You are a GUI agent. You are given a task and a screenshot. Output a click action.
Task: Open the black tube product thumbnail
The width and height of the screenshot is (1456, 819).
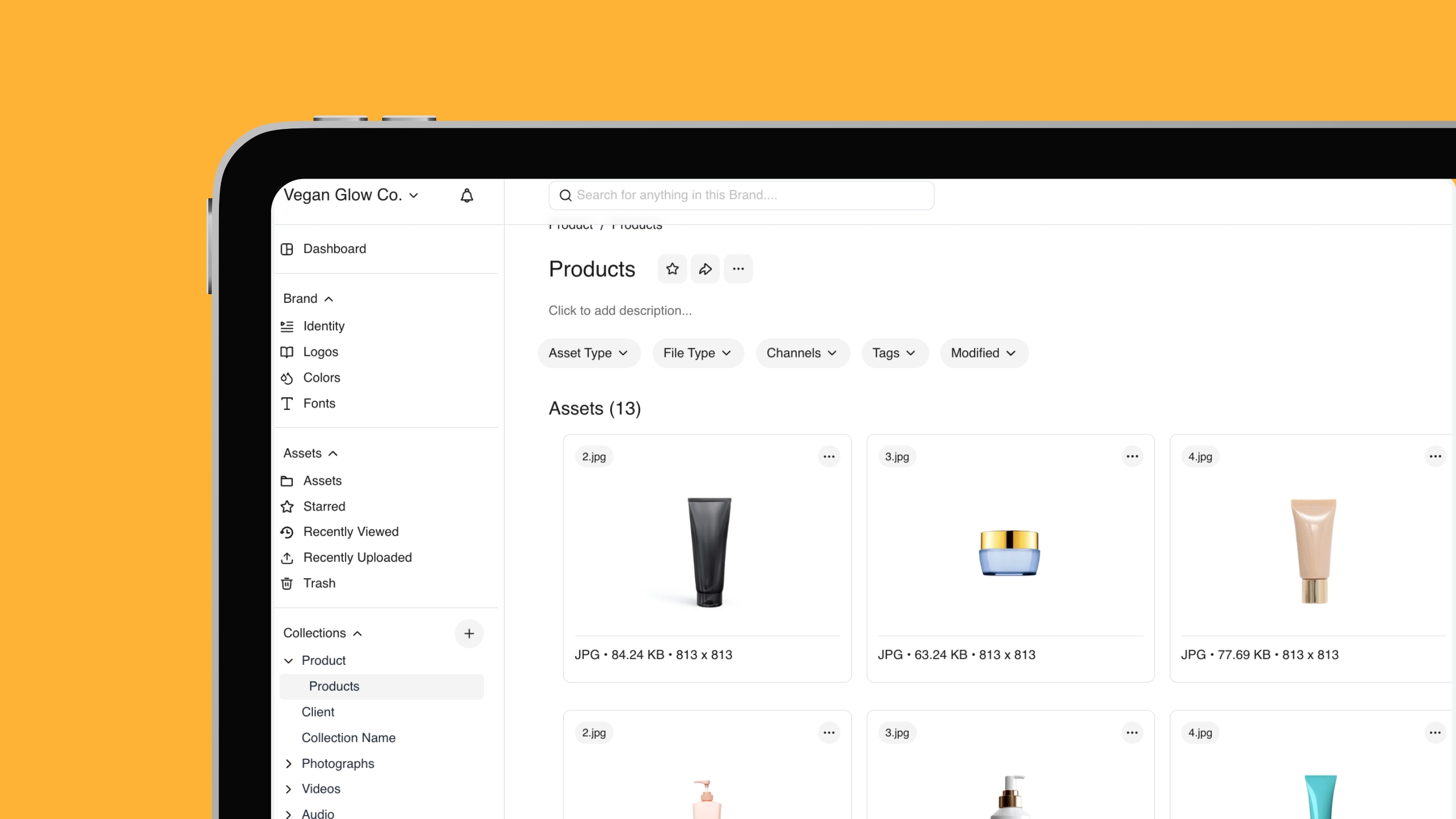click(709, 552)
